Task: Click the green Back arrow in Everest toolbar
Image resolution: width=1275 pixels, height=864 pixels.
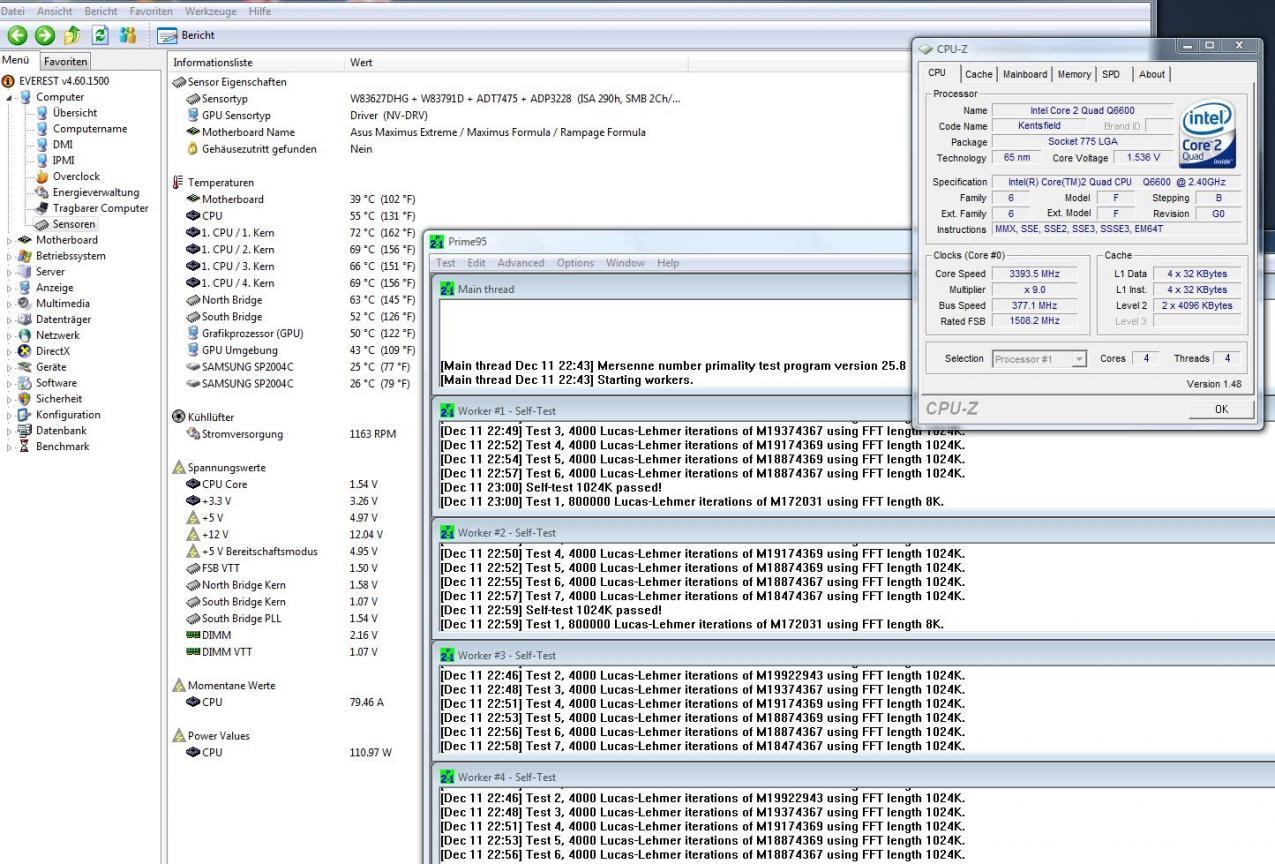Action: click(x=17, y=36)
